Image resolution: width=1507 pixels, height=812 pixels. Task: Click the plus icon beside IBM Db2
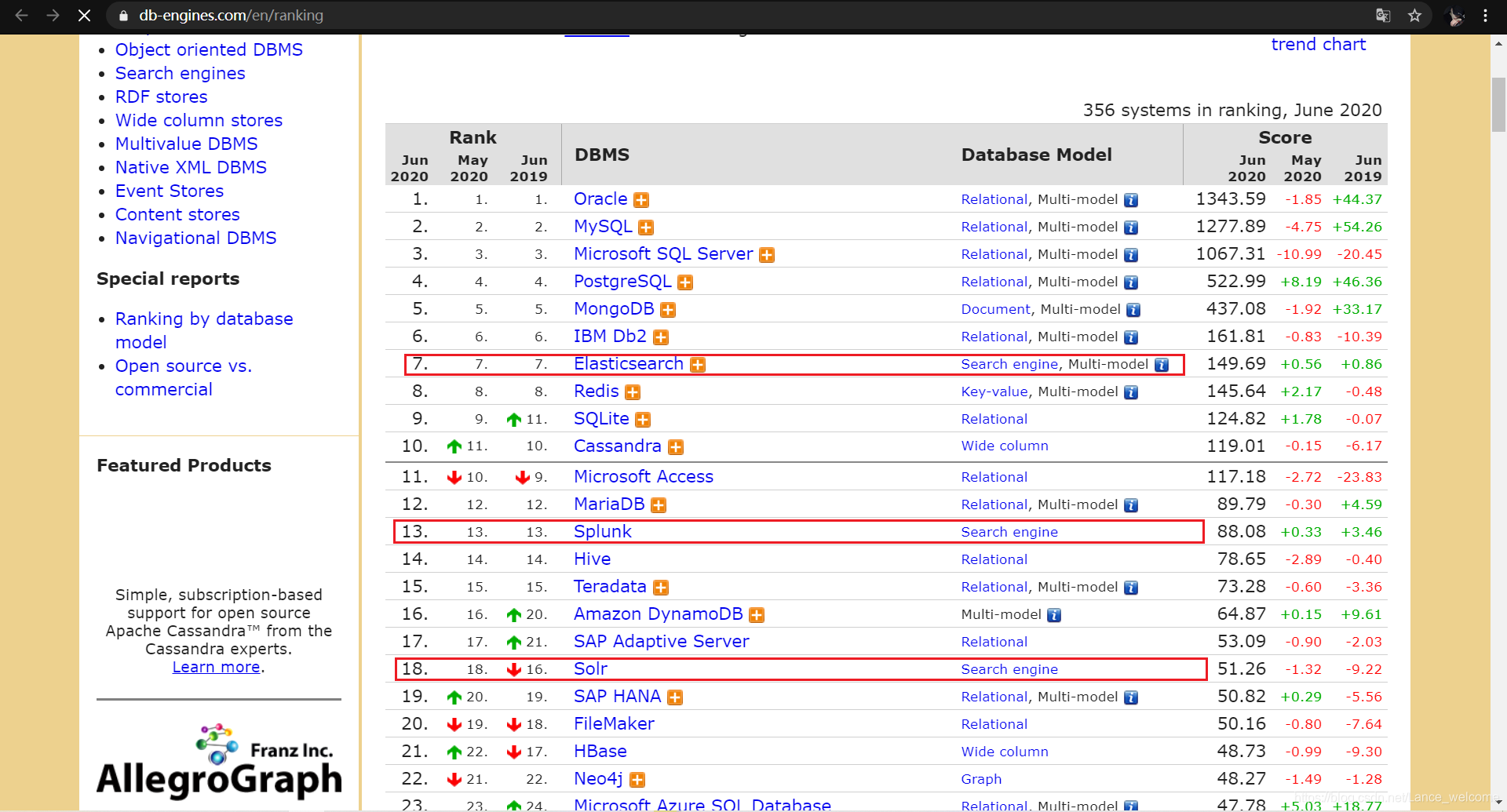pos(661,337)
